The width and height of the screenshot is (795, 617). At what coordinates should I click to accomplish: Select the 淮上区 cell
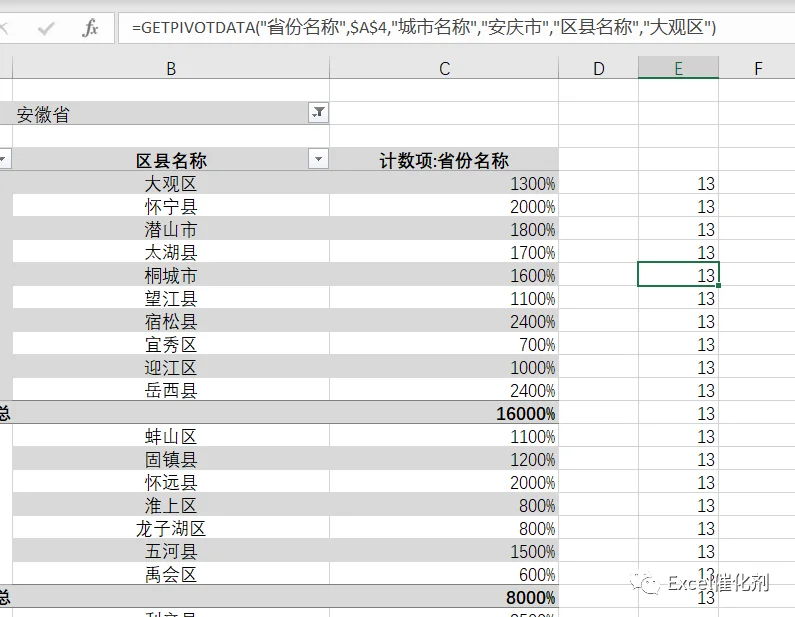coord(171,505)
